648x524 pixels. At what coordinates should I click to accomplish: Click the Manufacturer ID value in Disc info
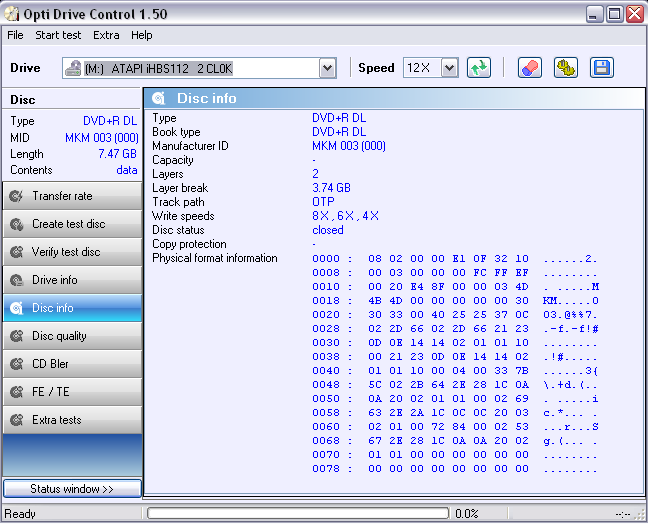pos(349,146)
